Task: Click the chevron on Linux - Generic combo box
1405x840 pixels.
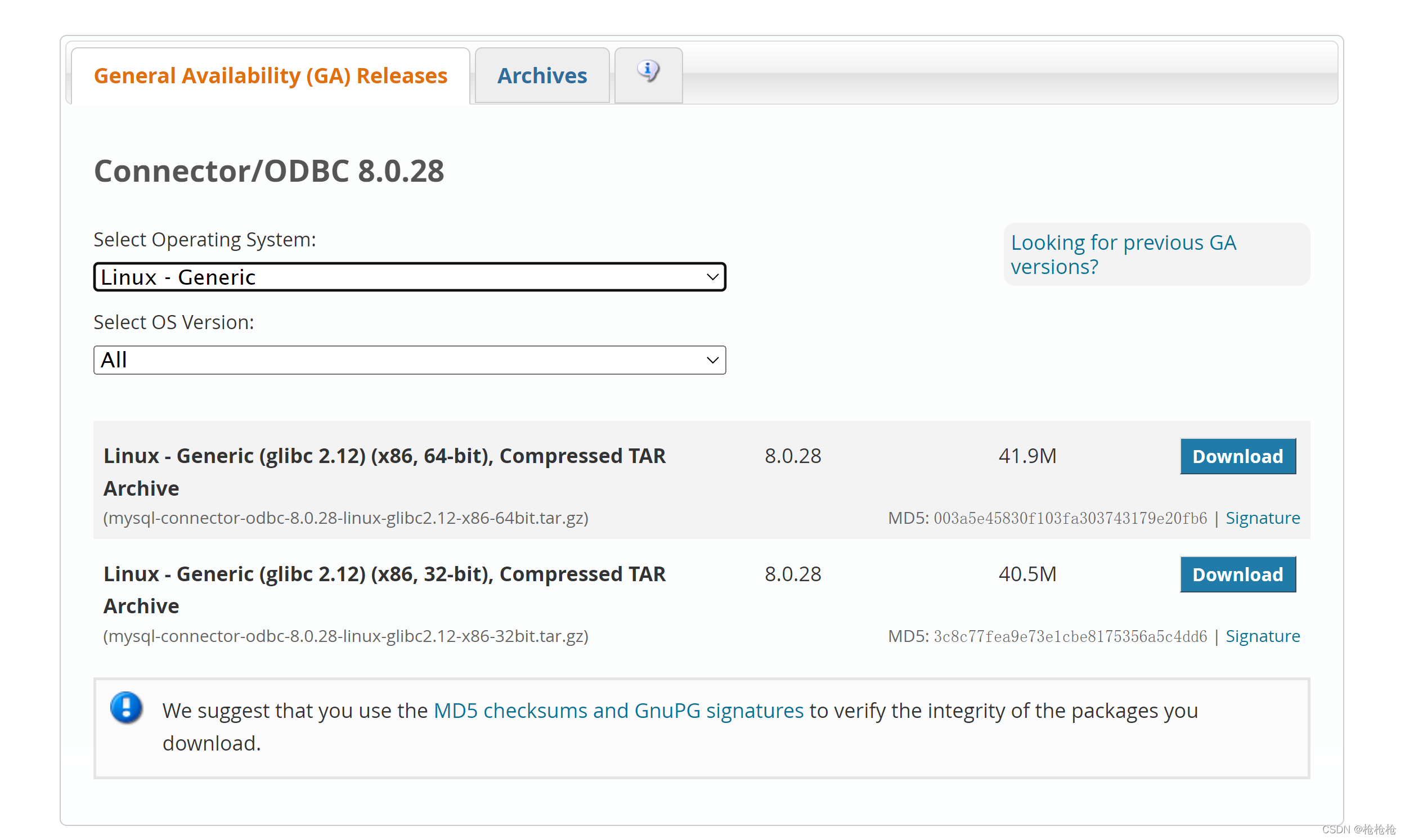Action: 712,277
